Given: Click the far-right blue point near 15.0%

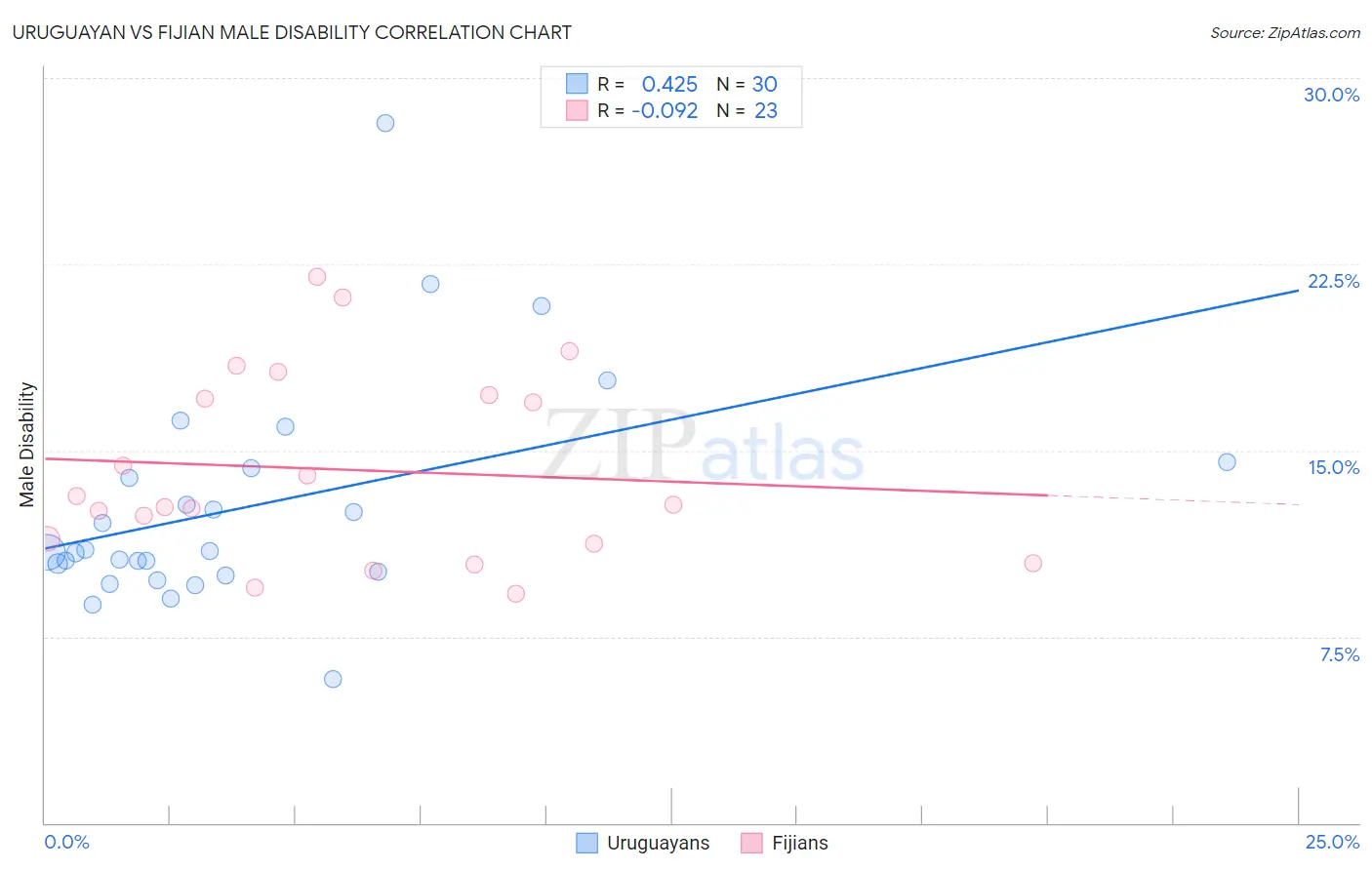Looking at the screenshot, I should pyautogui.click(x=1227, y=462).
